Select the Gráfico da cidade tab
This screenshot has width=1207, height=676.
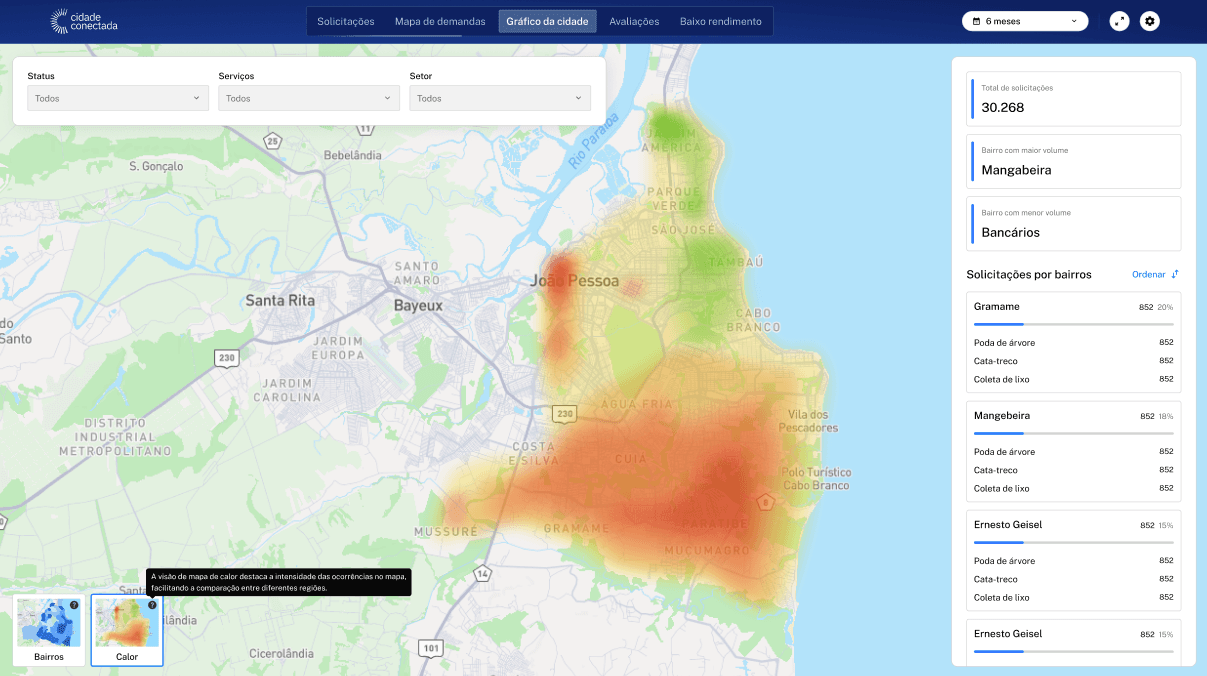click(x=548, y=21)
